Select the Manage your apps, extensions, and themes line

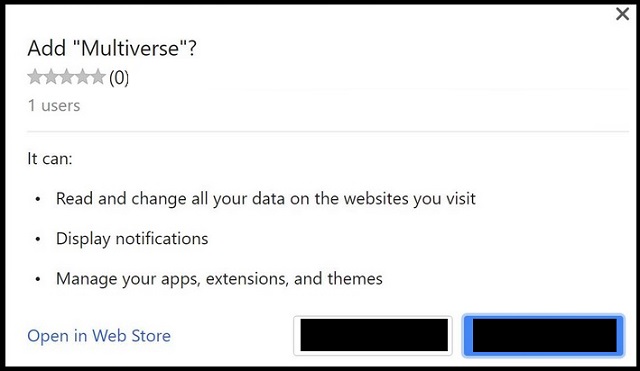click(219, 279)
